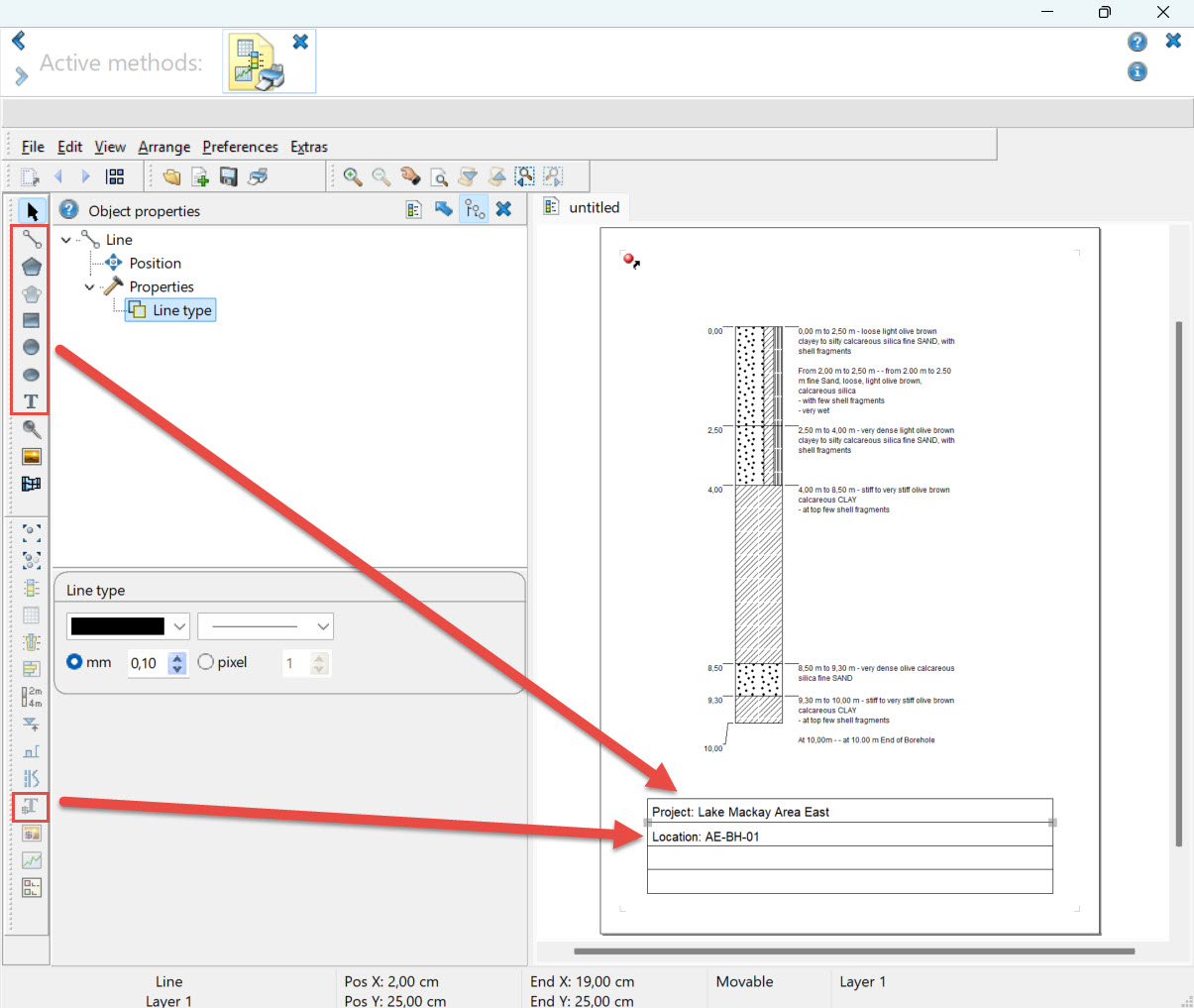Open the line style dropdown
The image size is (1194, 1008).
322,626
